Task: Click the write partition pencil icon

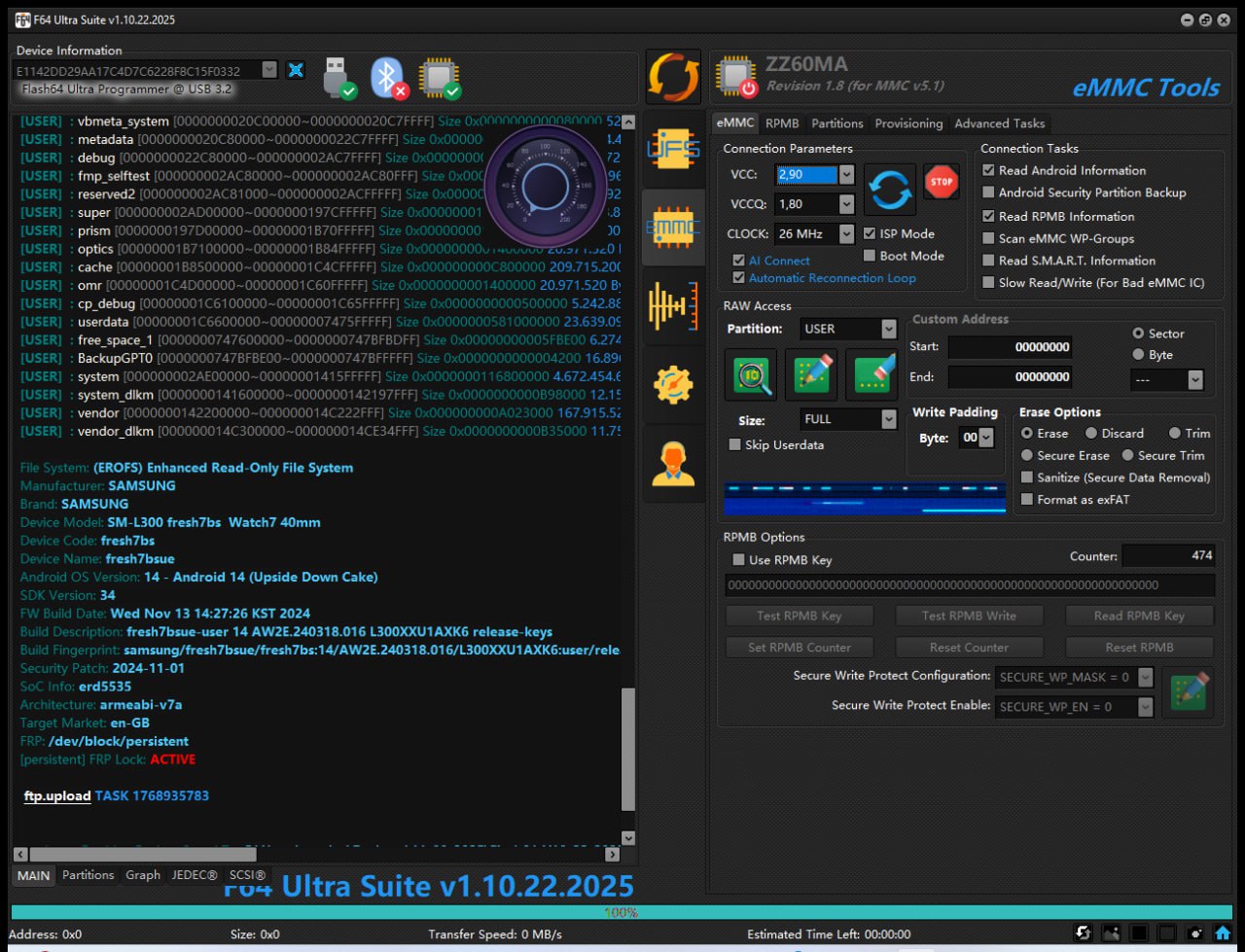Action: [x=812, y=374]
